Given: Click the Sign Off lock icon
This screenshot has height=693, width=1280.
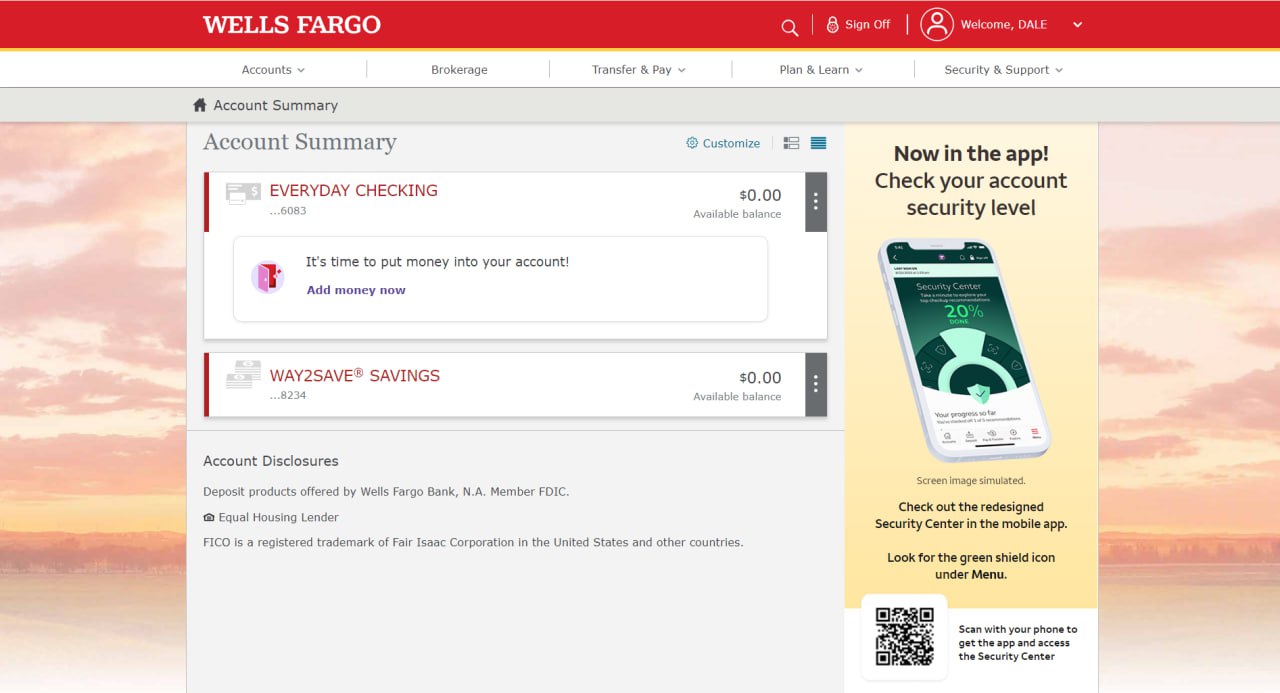Looking at the screenshot, I should point(832,25).
